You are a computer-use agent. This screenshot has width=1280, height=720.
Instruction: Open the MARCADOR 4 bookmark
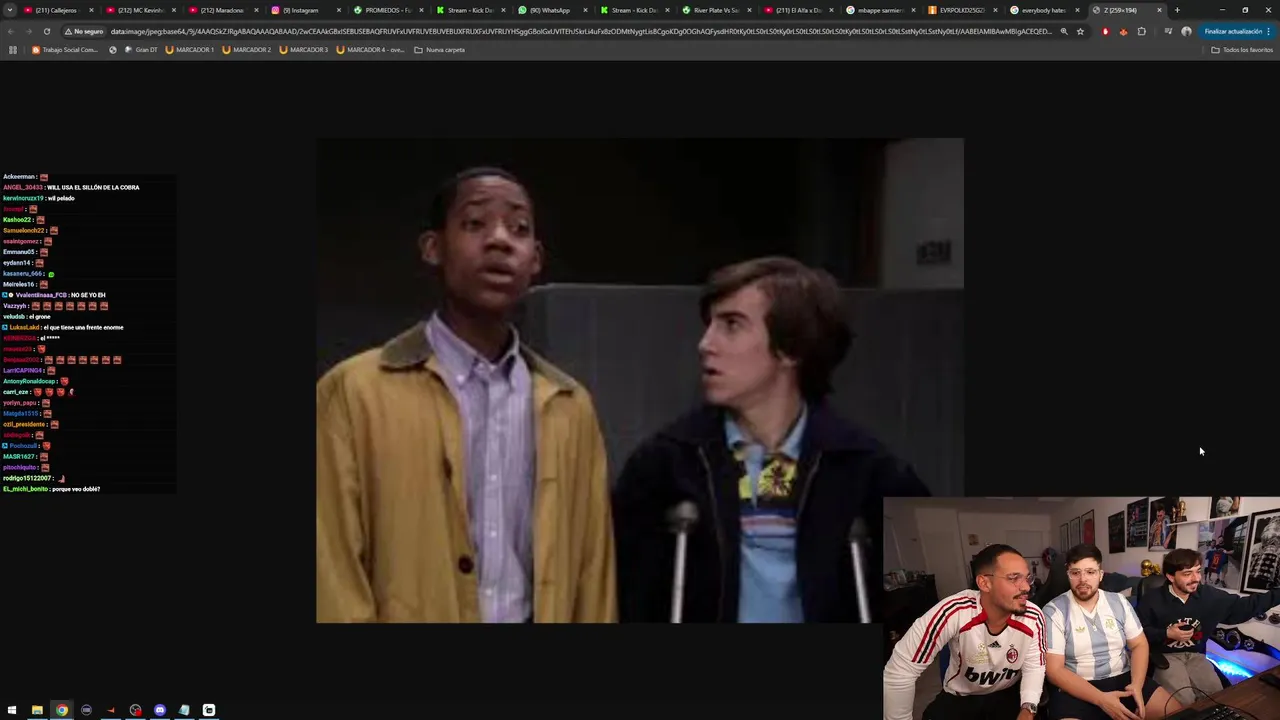point(370,50)
